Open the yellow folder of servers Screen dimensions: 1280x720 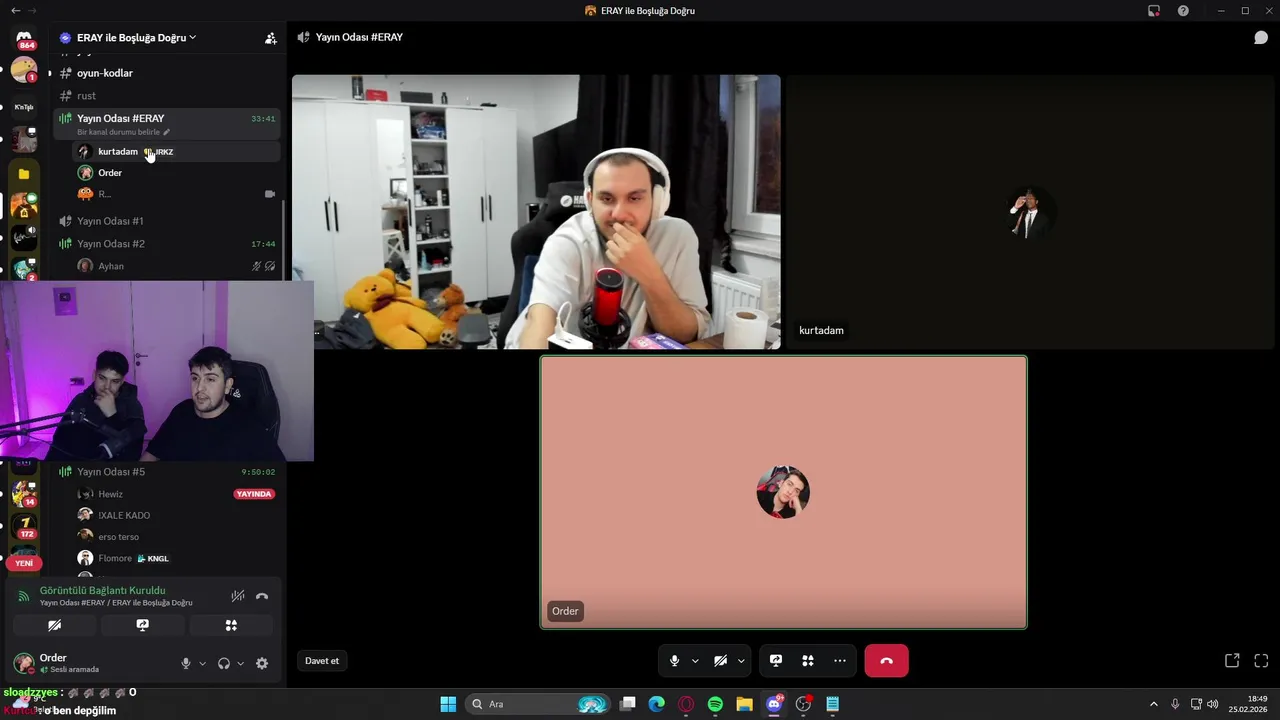click(x=24, y=173)
